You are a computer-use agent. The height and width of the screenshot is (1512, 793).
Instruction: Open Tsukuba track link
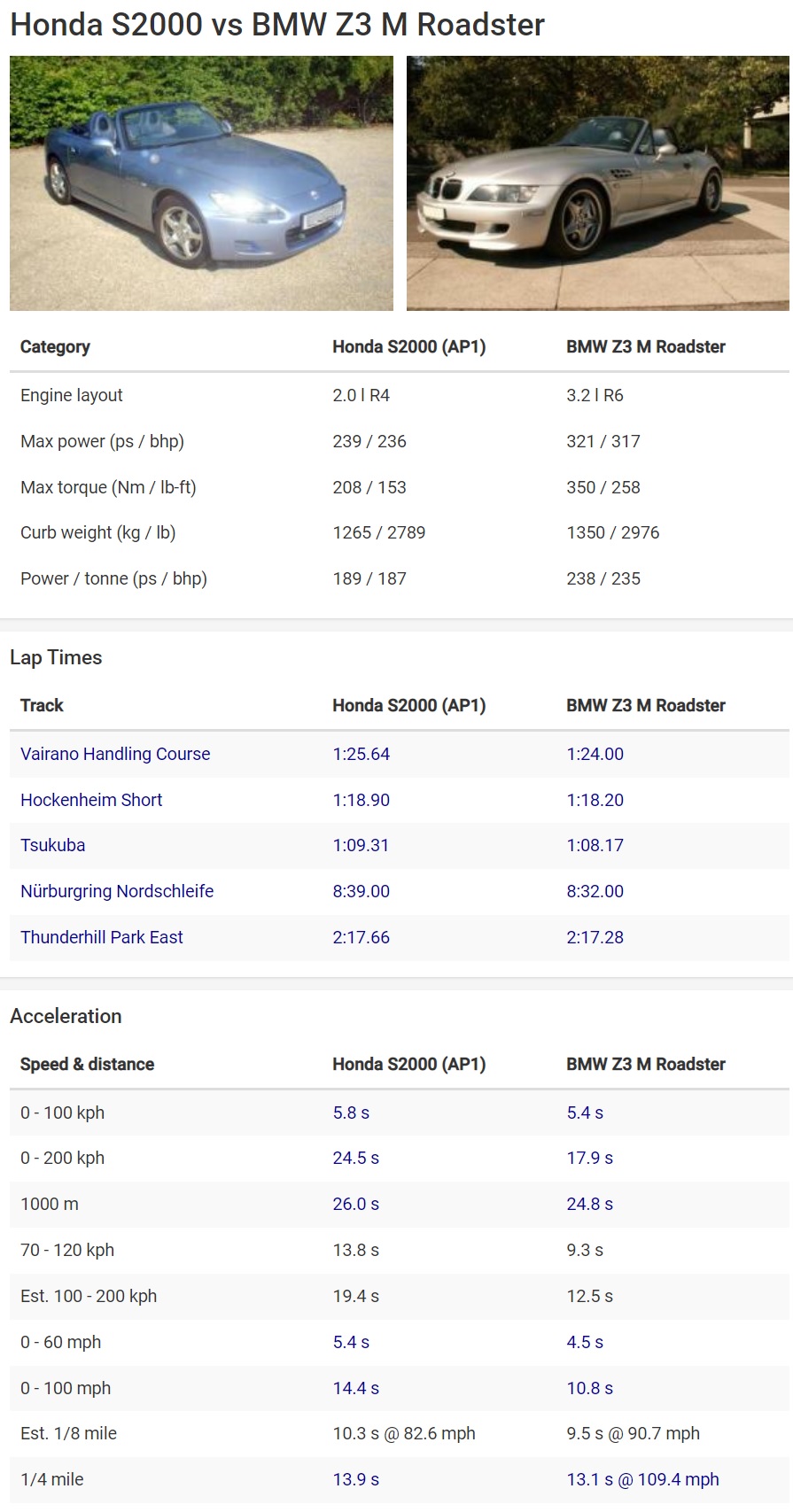[x=53, y=845]
